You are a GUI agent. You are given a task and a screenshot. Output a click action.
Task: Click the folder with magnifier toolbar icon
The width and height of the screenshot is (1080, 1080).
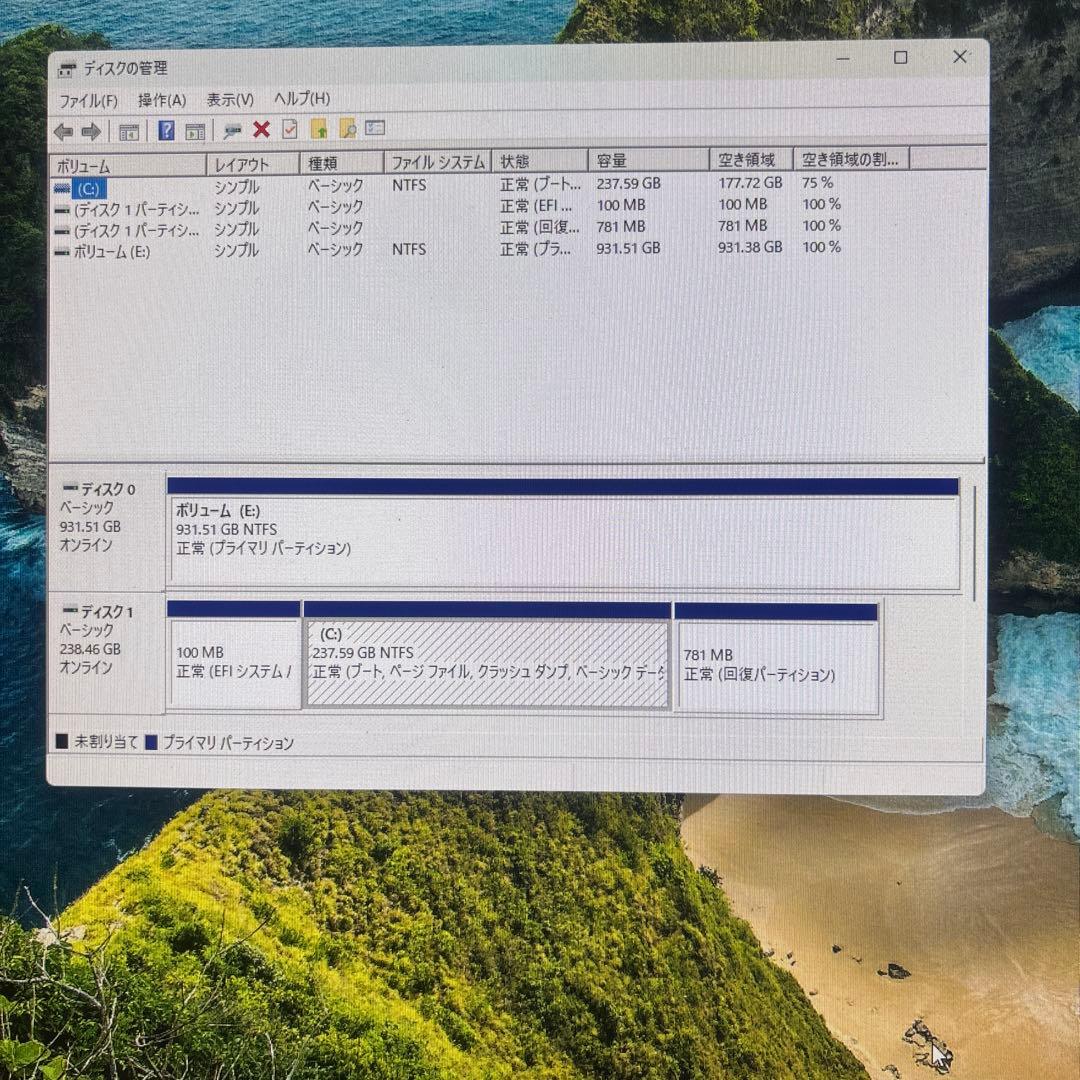(348, 129)
